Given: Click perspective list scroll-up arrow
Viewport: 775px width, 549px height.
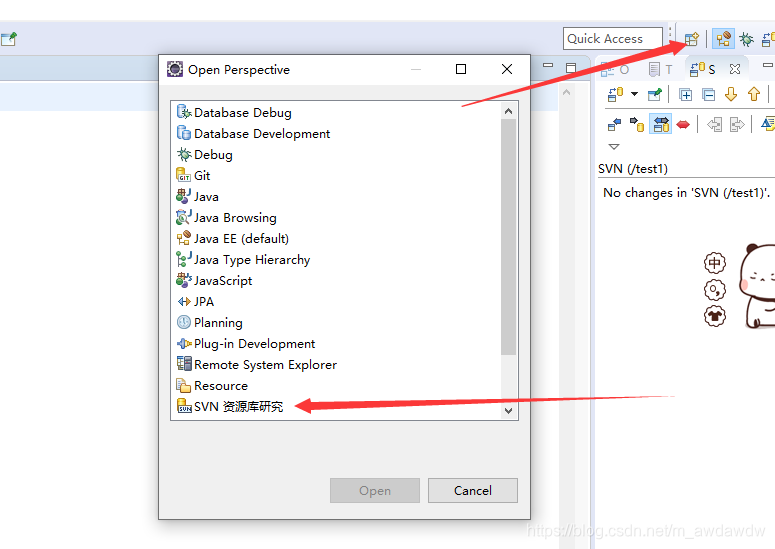Looking at the screenshot, I should (508, 112).
